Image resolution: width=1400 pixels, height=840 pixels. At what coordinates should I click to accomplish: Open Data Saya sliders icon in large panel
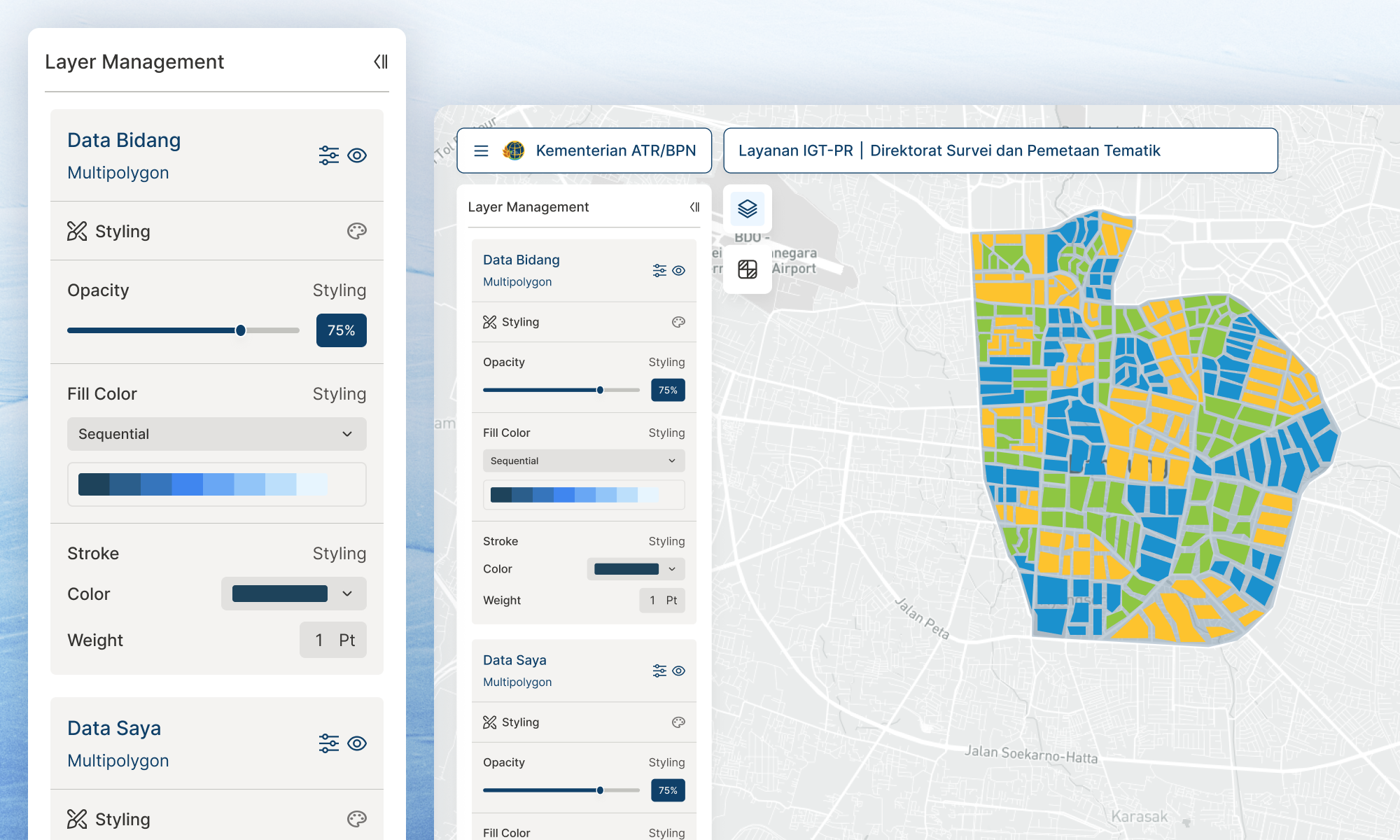tap(328, 743)
